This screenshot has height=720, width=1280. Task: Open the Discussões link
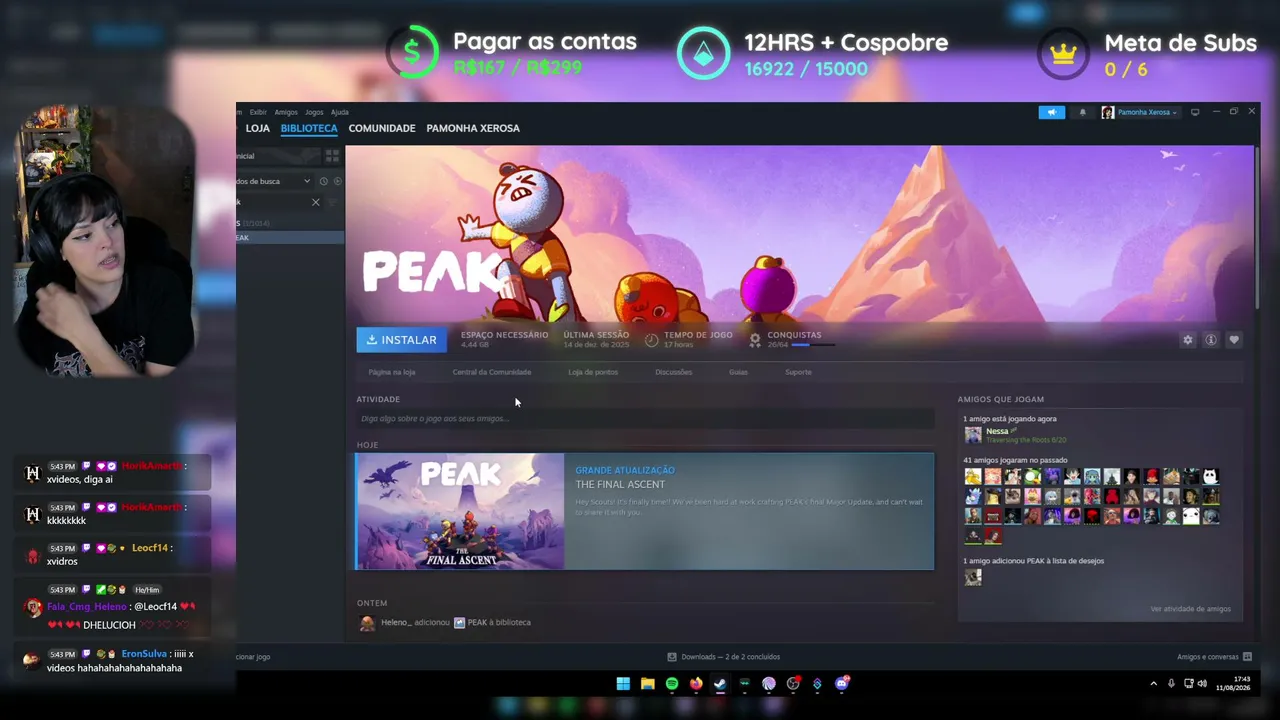click(673, 372)
